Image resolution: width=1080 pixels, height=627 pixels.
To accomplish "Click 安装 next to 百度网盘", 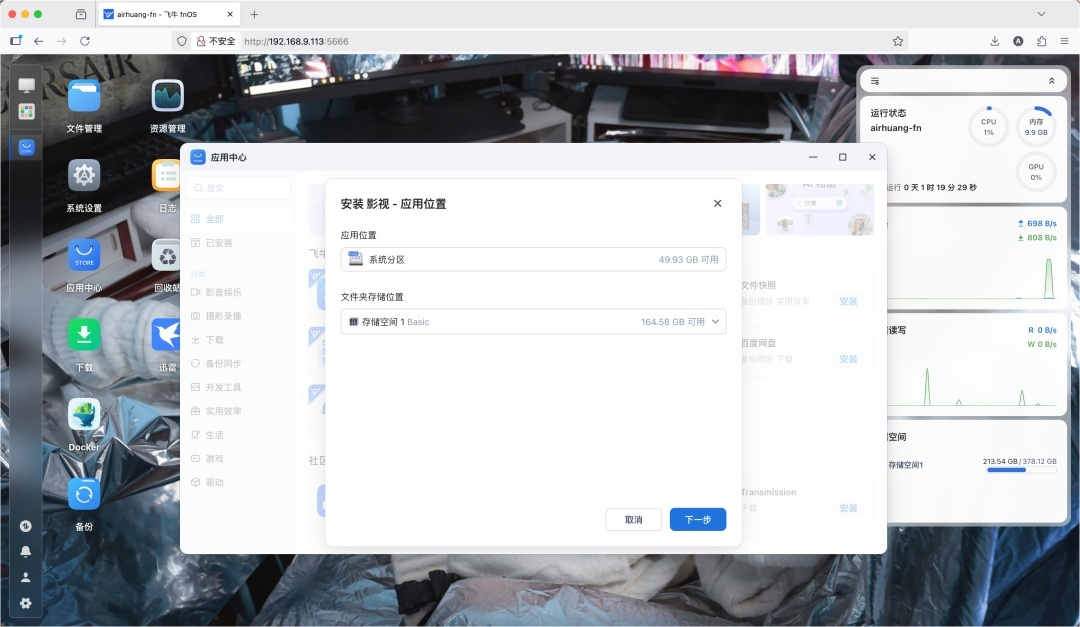I will coord(848,360).
